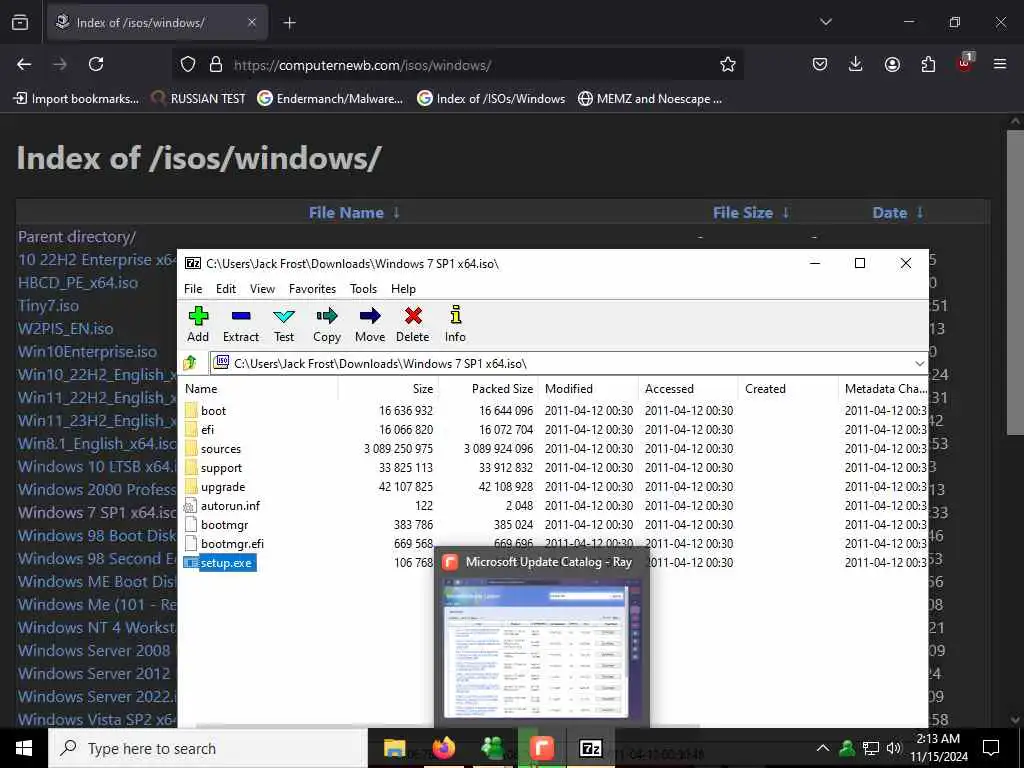The image size is (1024, 768).
Task: Open Firefox View in the tab bar
Action: 20,23
